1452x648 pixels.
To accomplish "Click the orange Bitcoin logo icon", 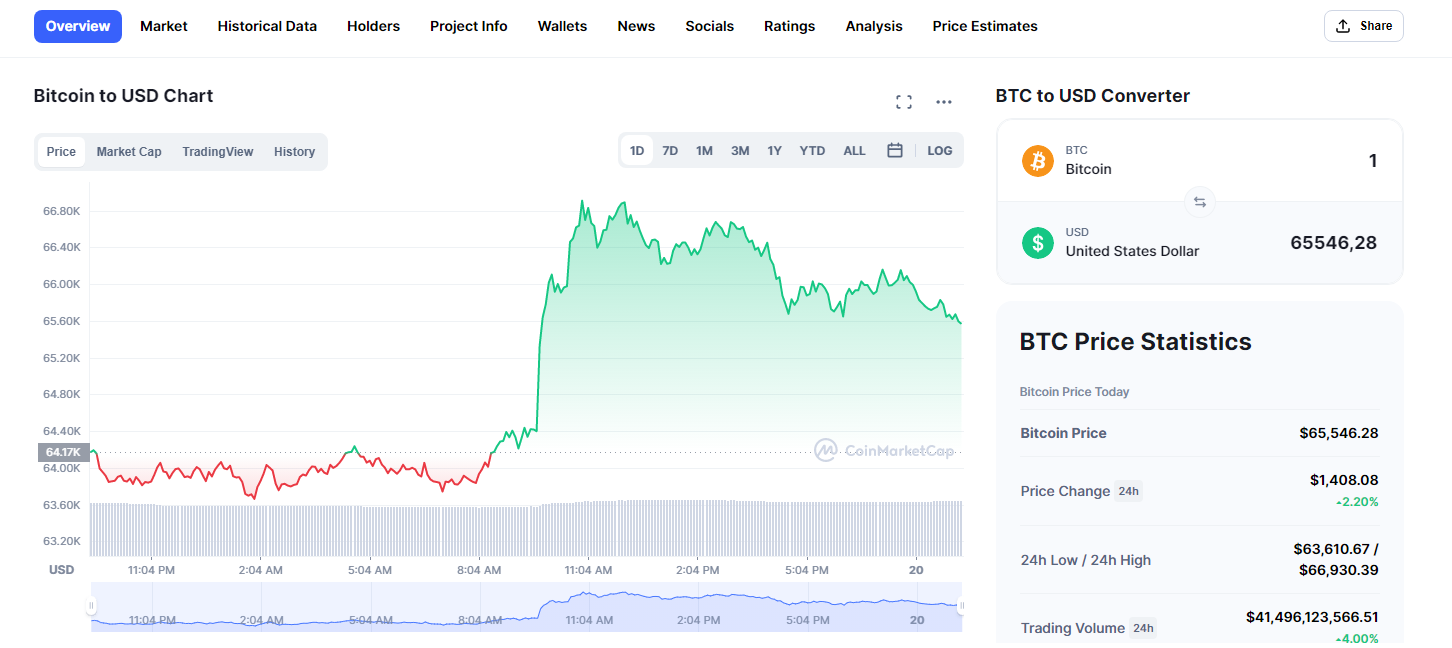I will click(1038, 160).
